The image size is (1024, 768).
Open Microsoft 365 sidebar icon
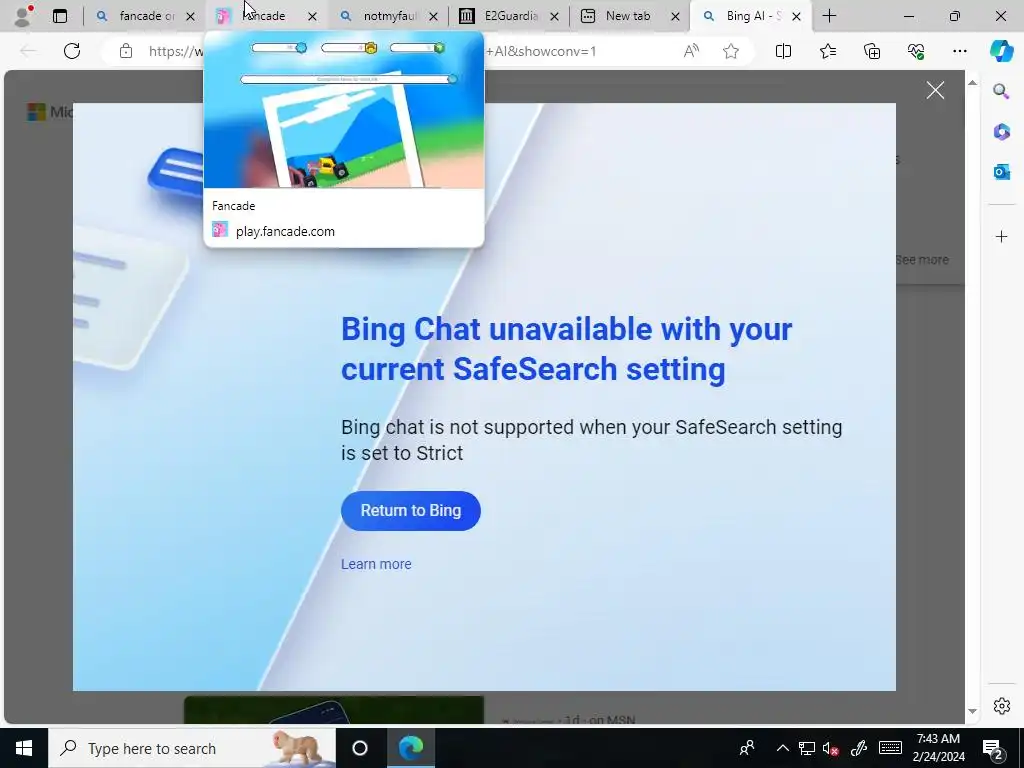click(x=1001, y=131)
